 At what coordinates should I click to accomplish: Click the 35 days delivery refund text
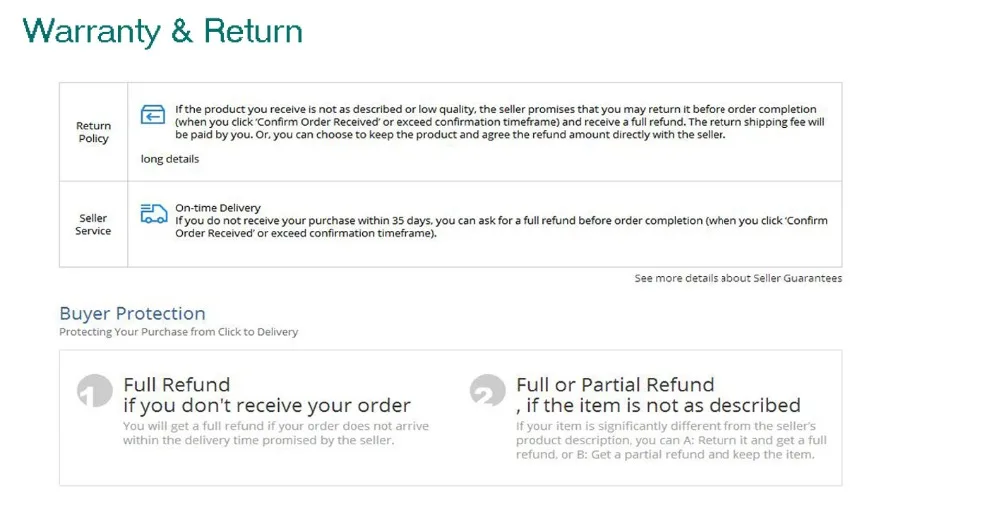(501, 227)
